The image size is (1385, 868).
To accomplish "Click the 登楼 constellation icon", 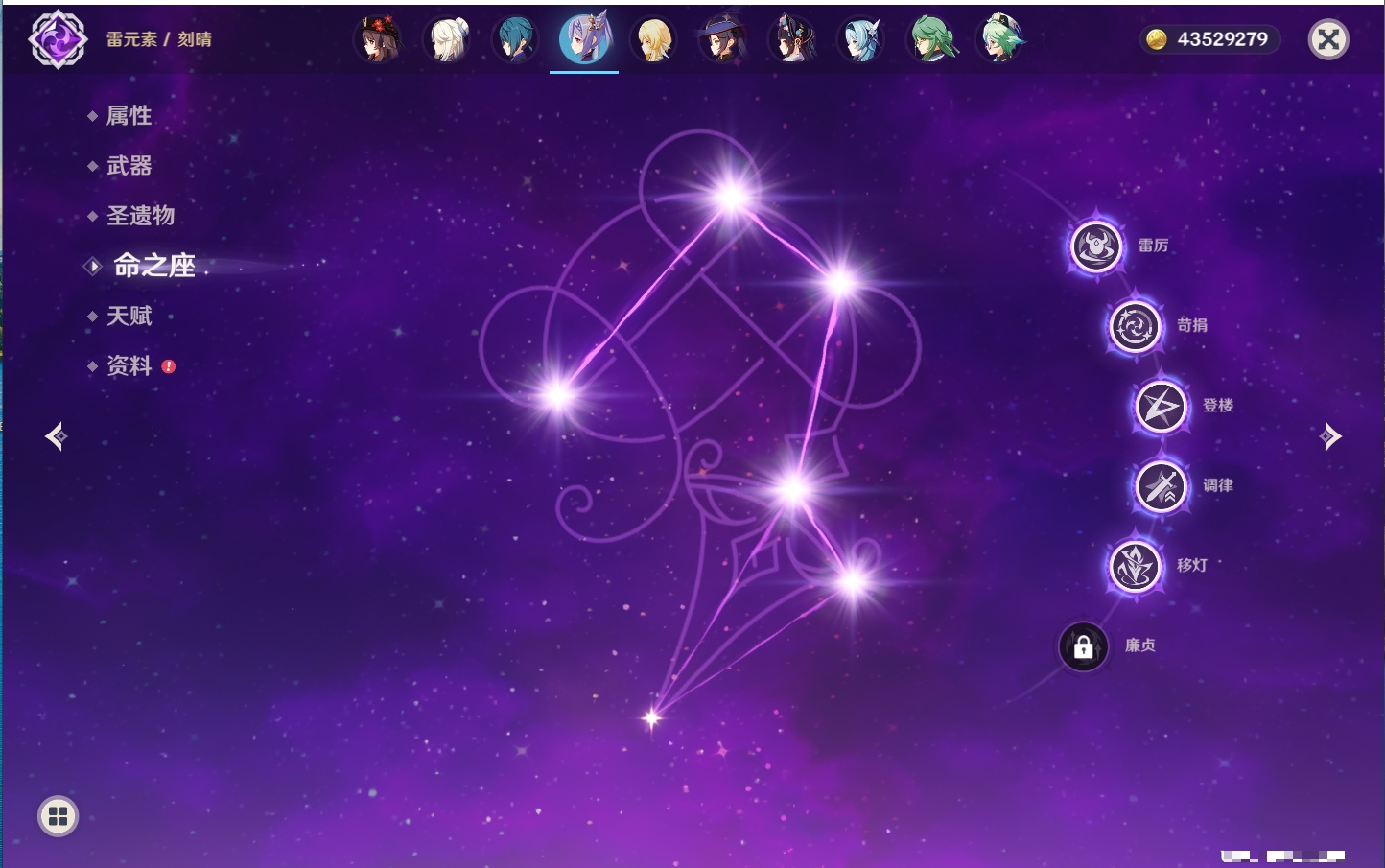I will (1161, 407).
